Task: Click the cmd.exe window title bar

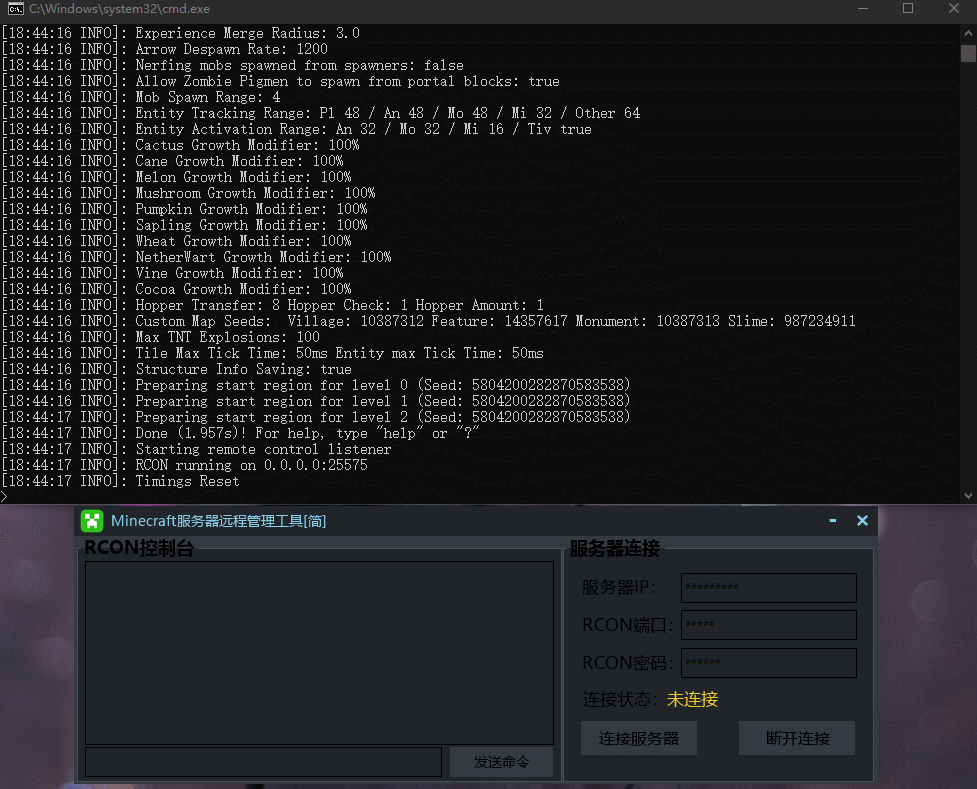Action: (x=400, y=9)
